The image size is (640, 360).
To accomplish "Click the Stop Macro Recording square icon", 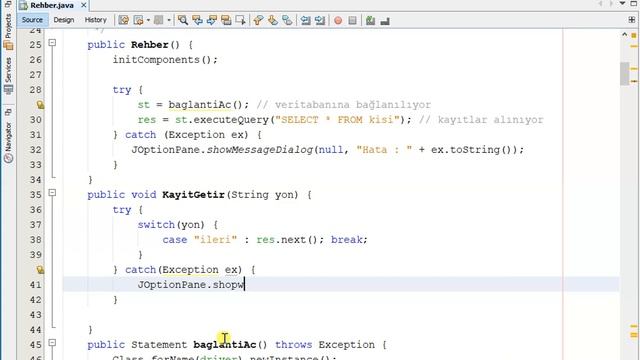I will [353, 20].
